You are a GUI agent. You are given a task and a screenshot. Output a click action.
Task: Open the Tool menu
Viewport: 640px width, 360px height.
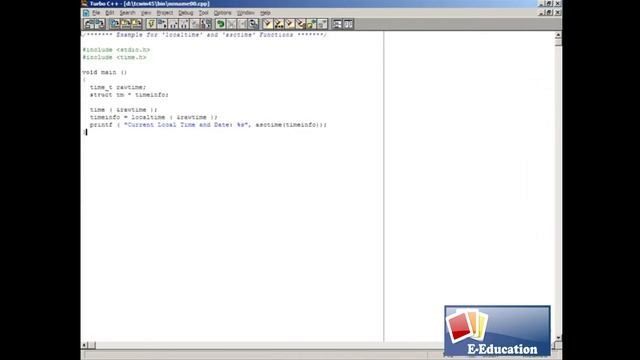pos(203,13)
